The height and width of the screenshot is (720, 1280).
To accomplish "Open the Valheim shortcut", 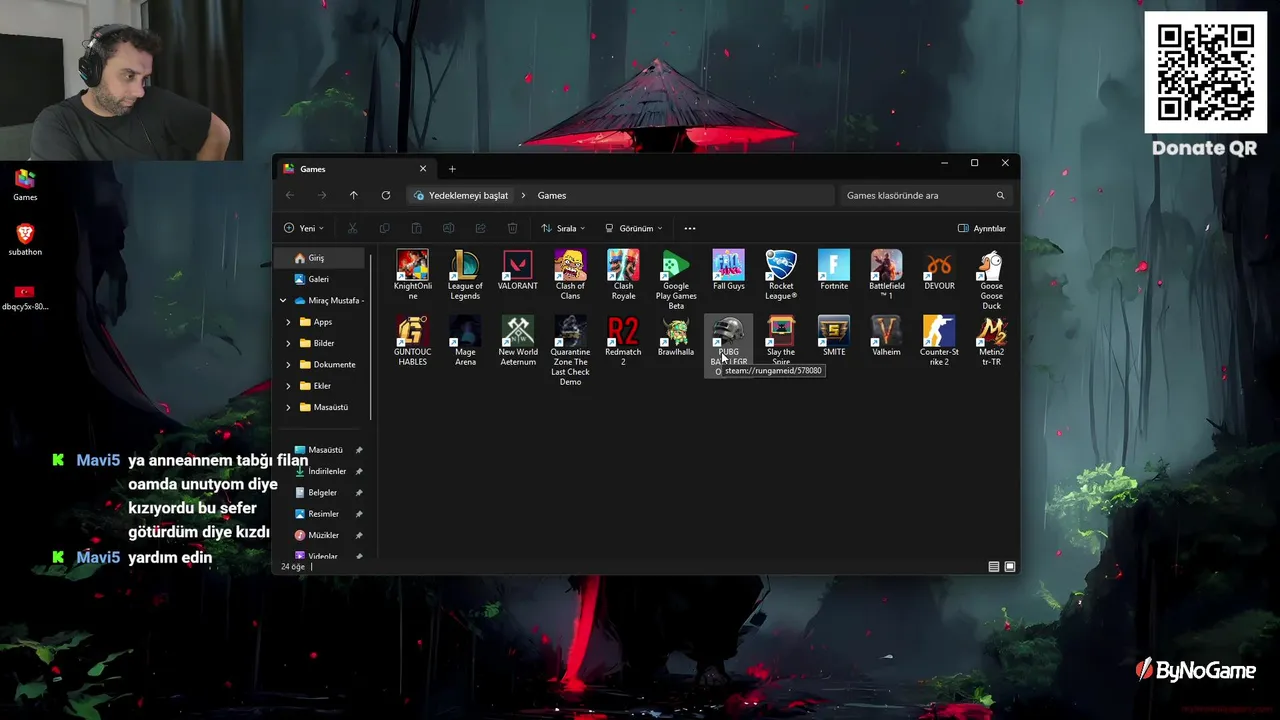I will click(x=886, y=336).
